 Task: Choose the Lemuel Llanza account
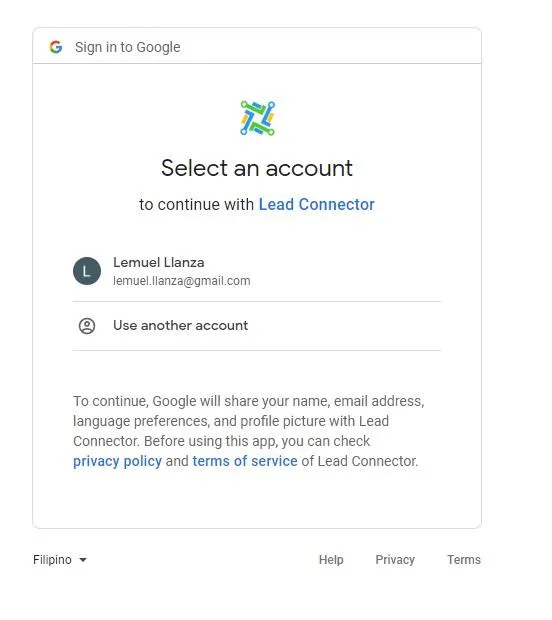[256, 271]
